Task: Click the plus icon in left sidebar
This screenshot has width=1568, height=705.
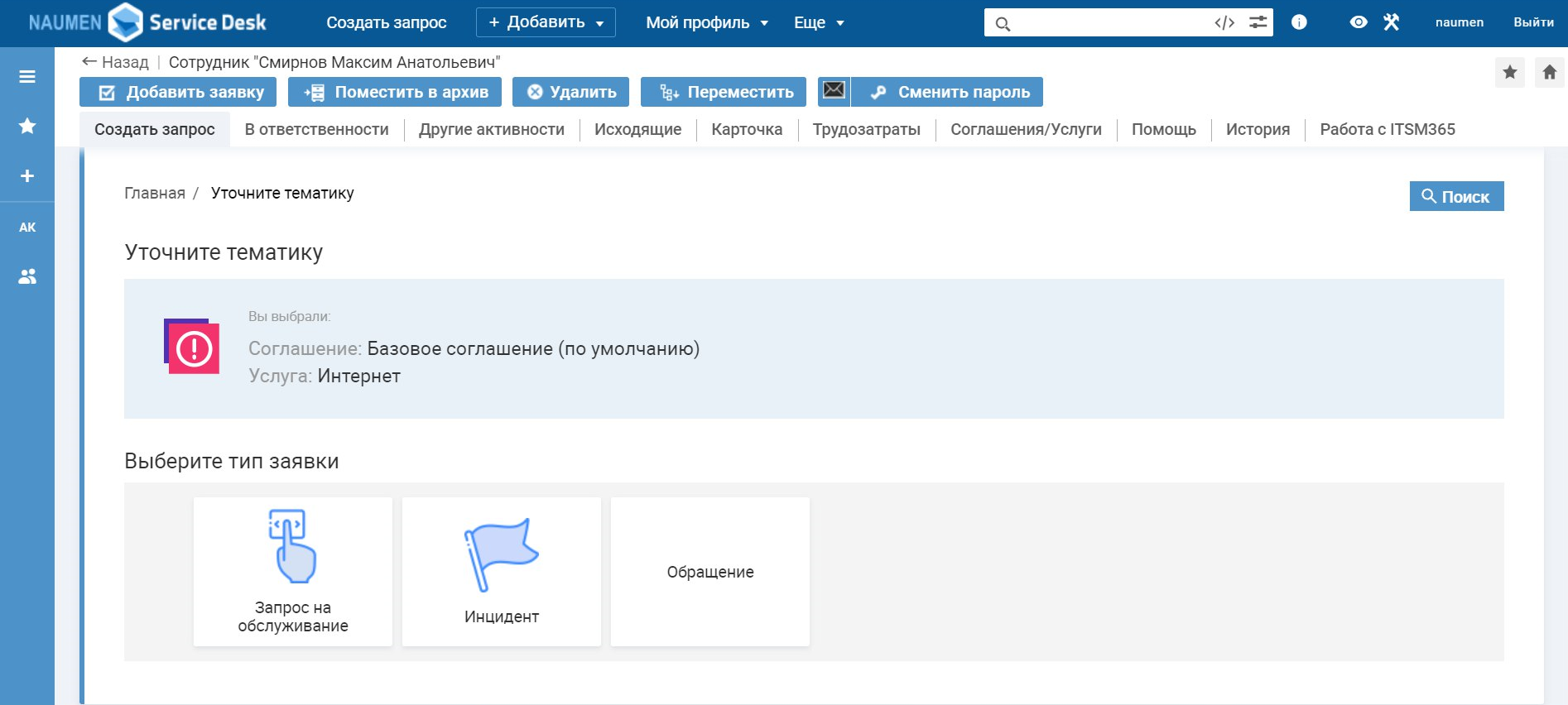Action: [27, 176]
